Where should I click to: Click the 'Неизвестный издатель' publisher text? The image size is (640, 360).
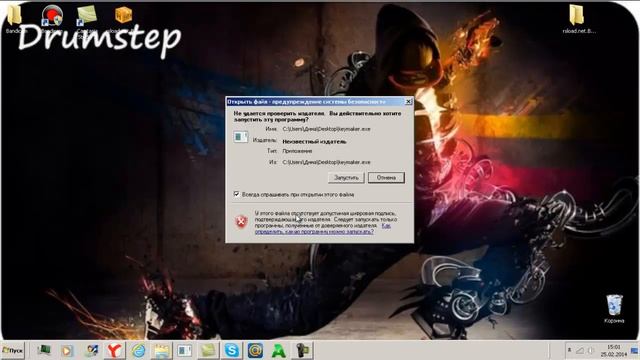pyautogui.click(x=314, y=142)
